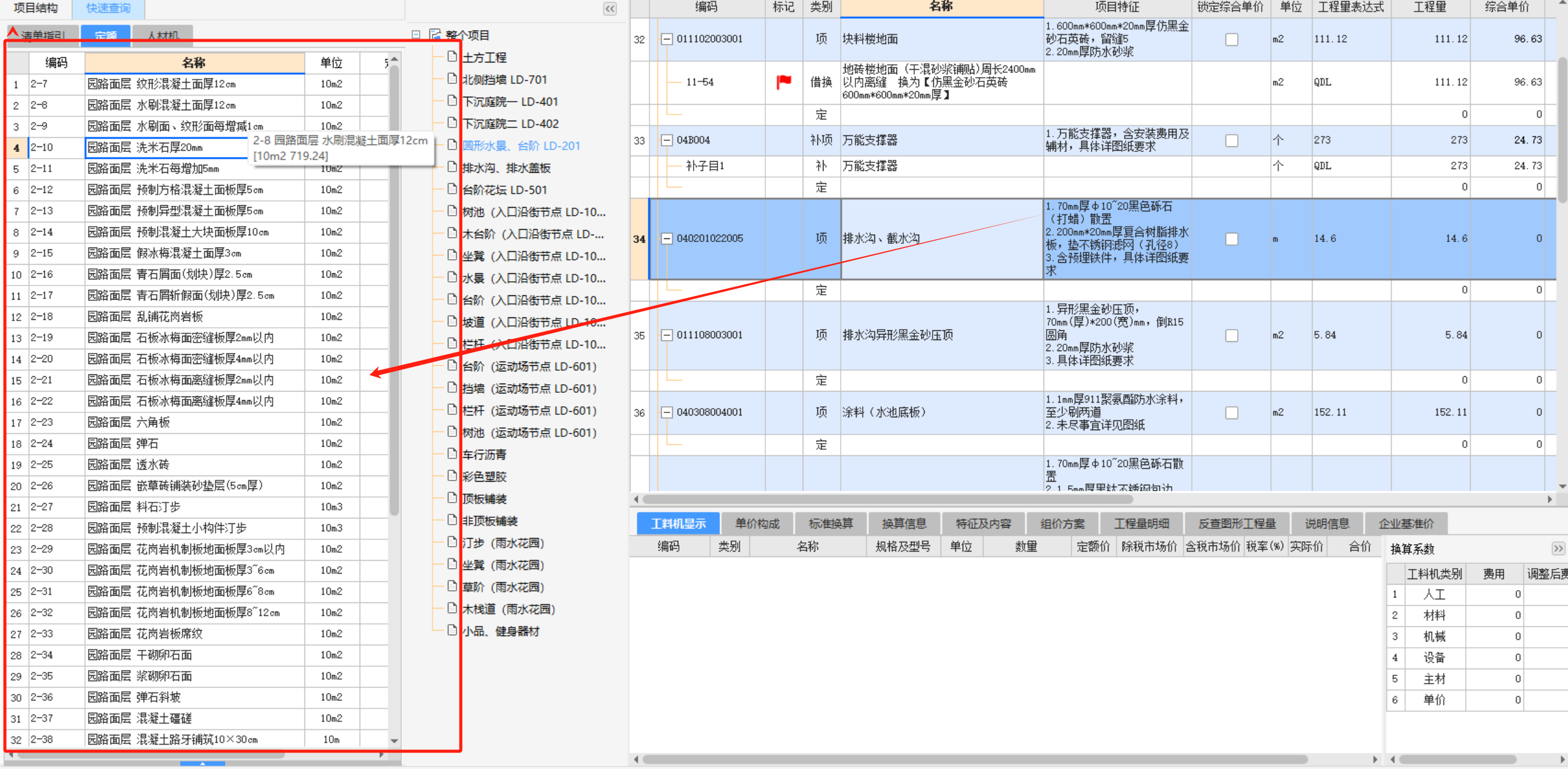Click the 名称 column header in quota list
The width and height of the screenshot is (1568, 769).
pyautogui.click(x=194, y=63)
